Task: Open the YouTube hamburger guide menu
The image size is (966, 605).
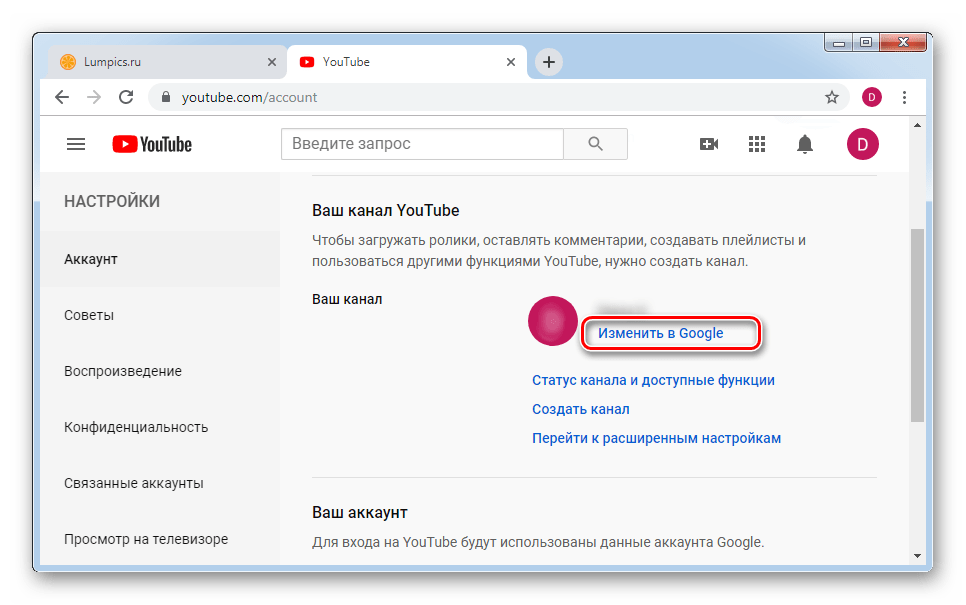Action: click(76, 144)
